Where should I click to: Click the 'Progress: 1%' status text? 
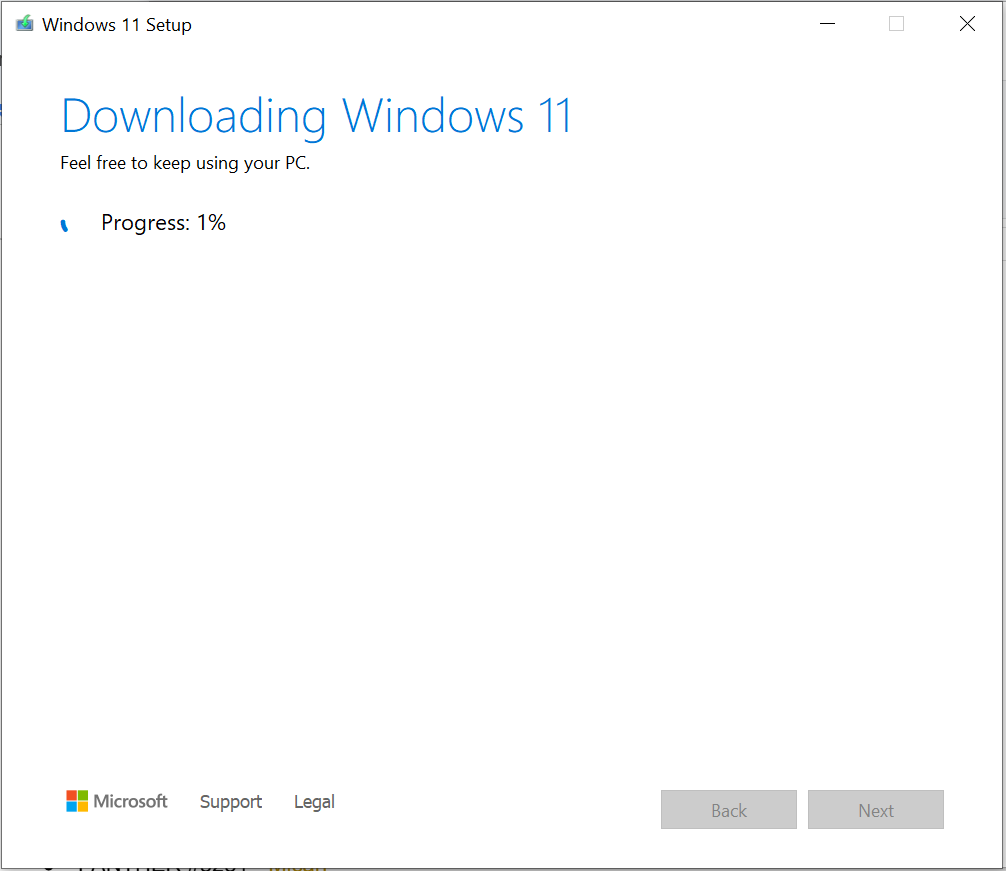pos(163,223)
